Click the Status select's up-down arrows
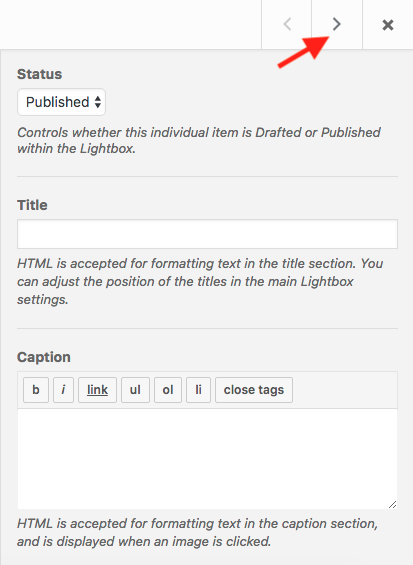Viewport: 413px width, 565px height. point(98,102)
